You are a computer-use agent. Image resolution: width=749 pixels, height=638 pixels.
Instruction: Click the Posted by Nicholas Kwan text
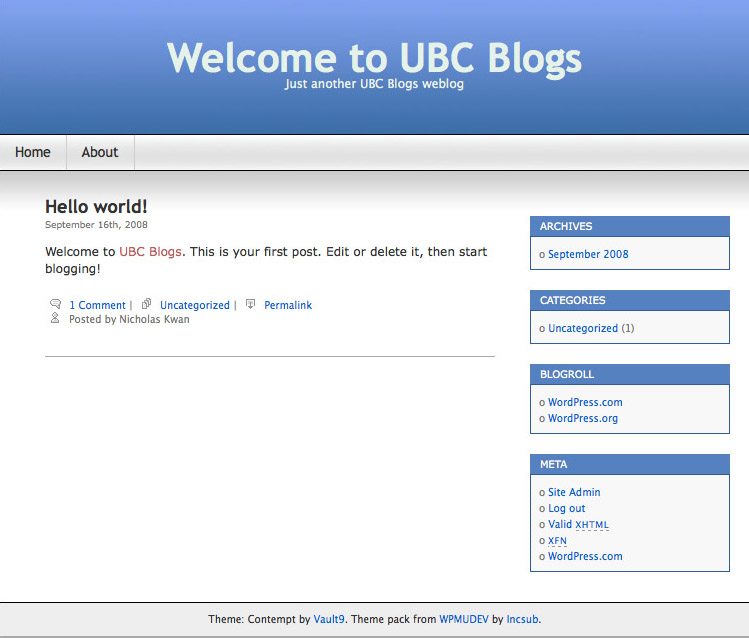pos(129,319)
